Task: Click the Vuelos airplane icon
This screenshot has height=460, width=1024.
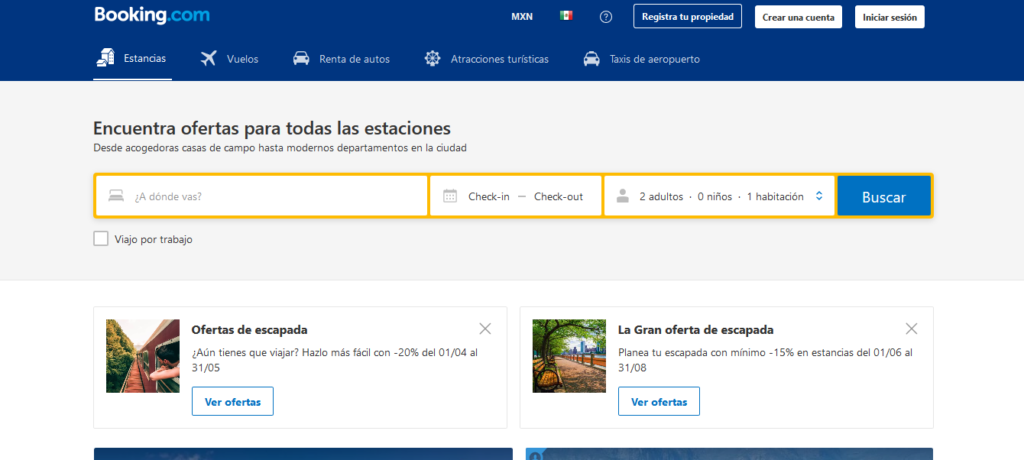Action: click(x=208, y=59)
